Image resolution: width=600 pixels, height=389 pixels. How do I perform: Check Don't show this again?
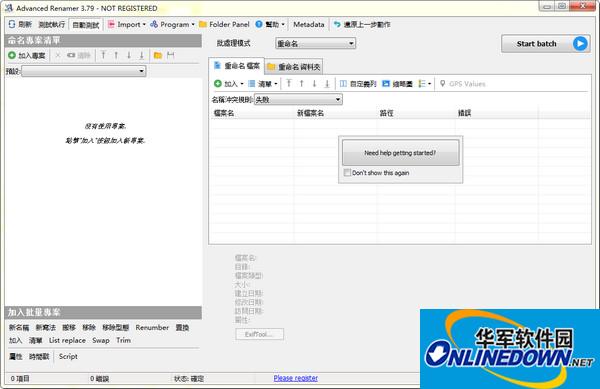(347, 173)
